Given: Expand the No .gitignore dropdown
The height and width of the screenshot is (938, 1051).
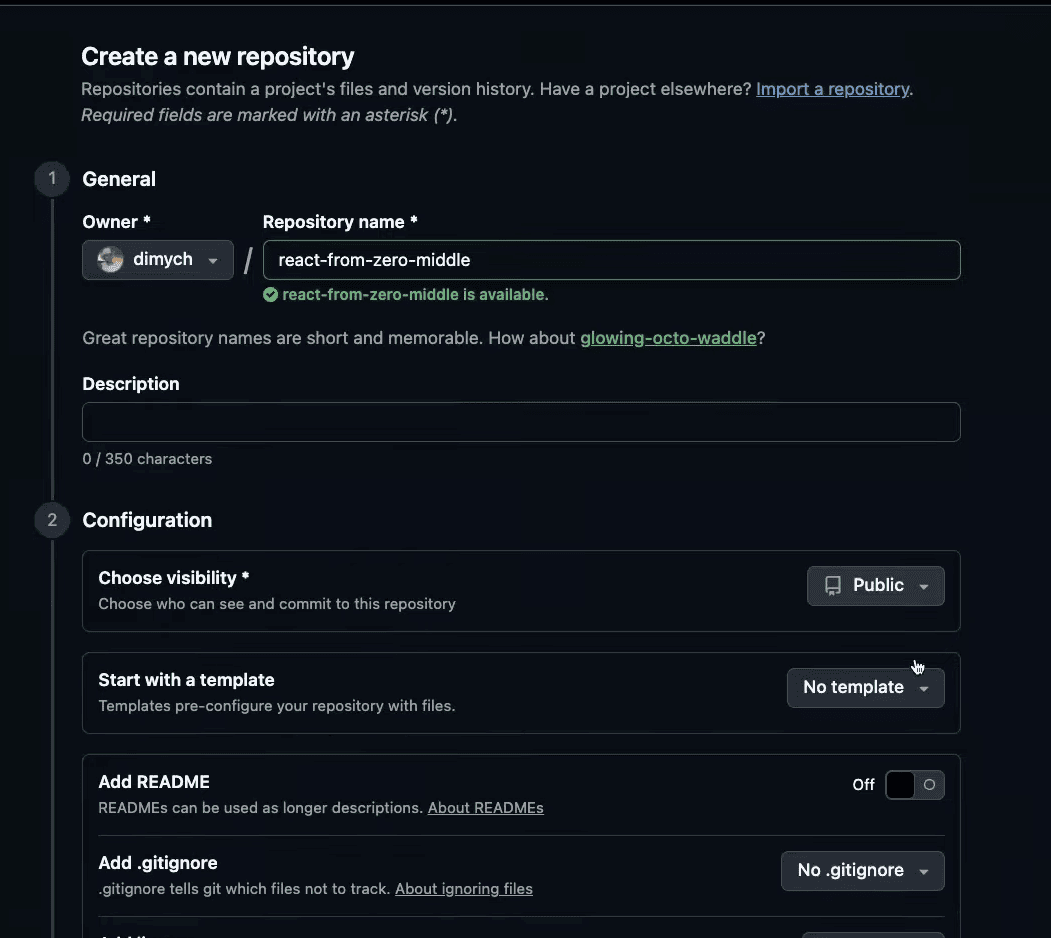Looking at the screenshot, I should coord(863,871).
